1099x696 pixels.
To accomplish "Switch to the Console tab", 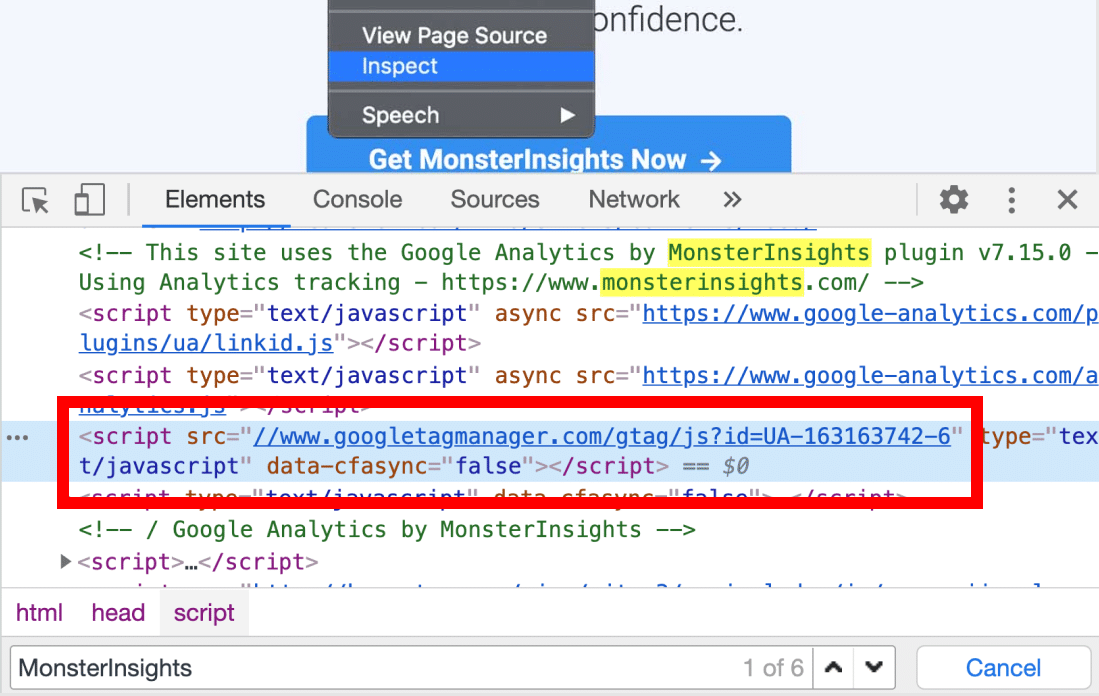I will coord(357,200).
